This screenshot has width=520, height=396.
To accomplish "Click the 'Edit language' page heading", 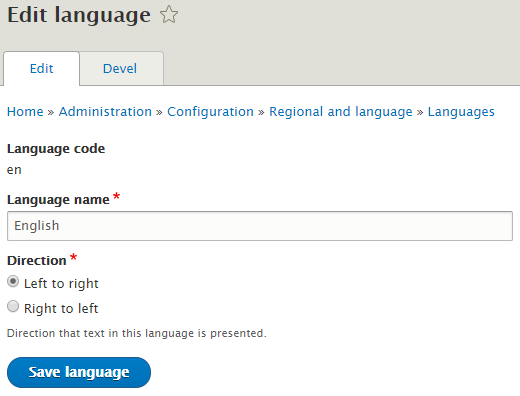I will 79,15.
